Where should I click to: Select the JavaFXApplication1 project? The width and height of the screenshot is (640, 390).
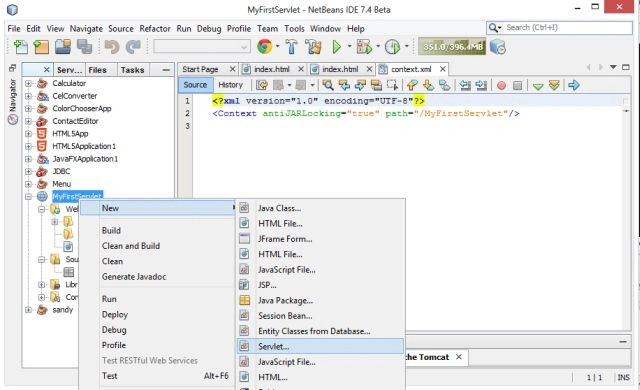pyautogui.click(x=85, y=159)
